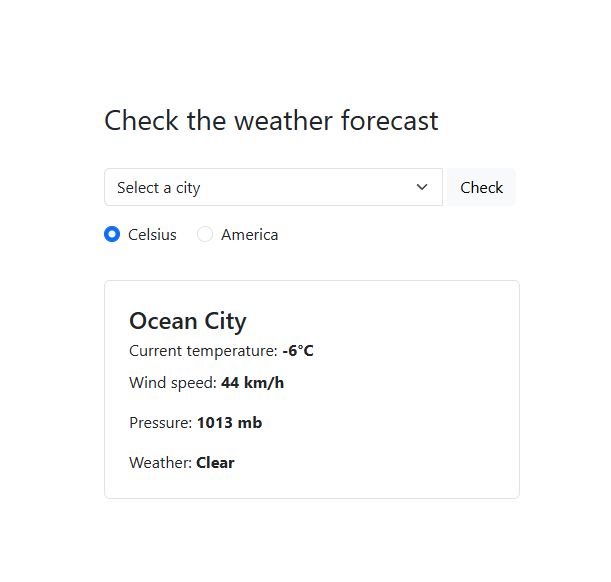Click the "Weather:" label in the card

160,463
